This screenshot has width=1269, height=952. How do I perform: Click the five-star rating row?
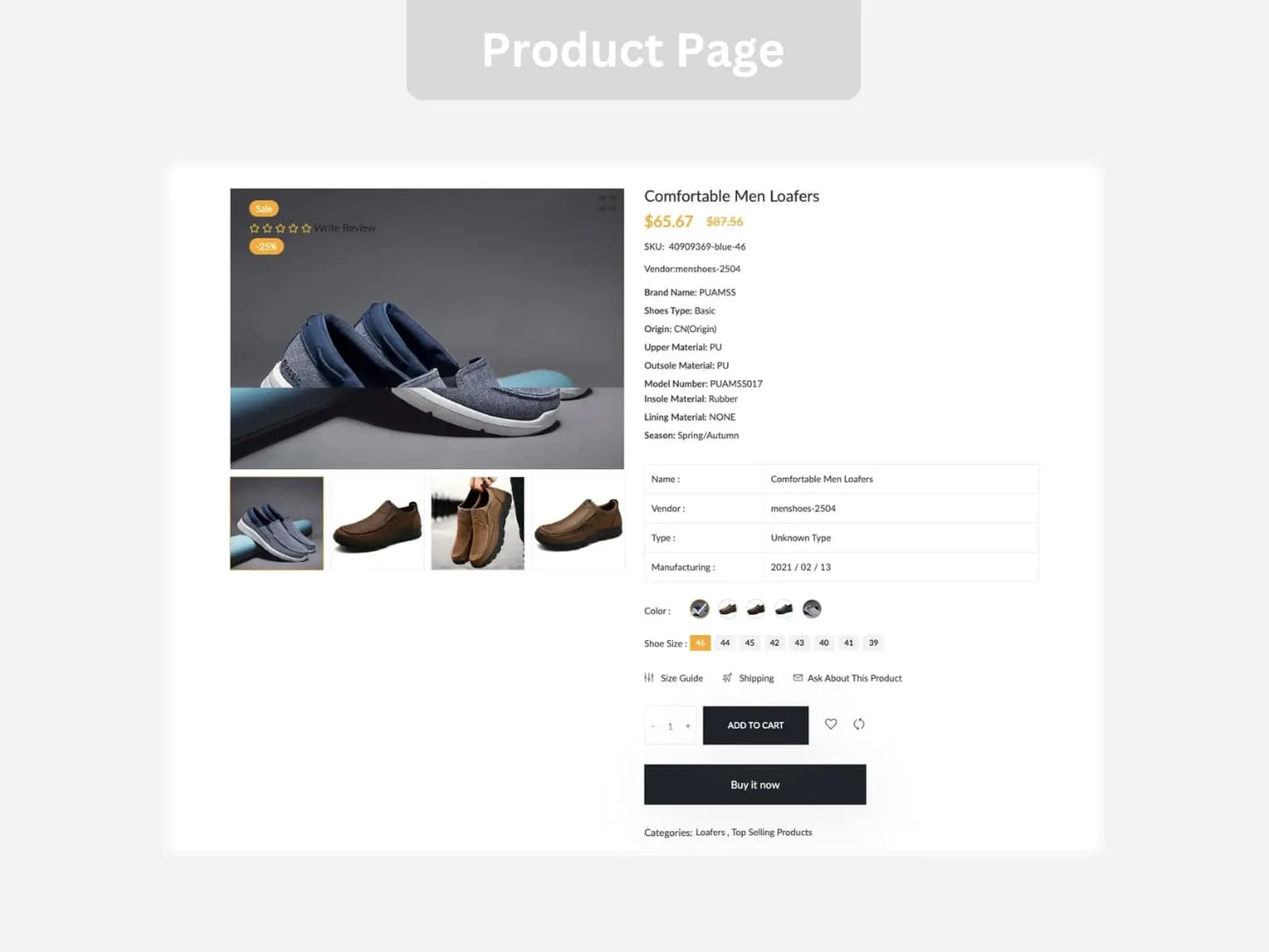coord(280,228)
